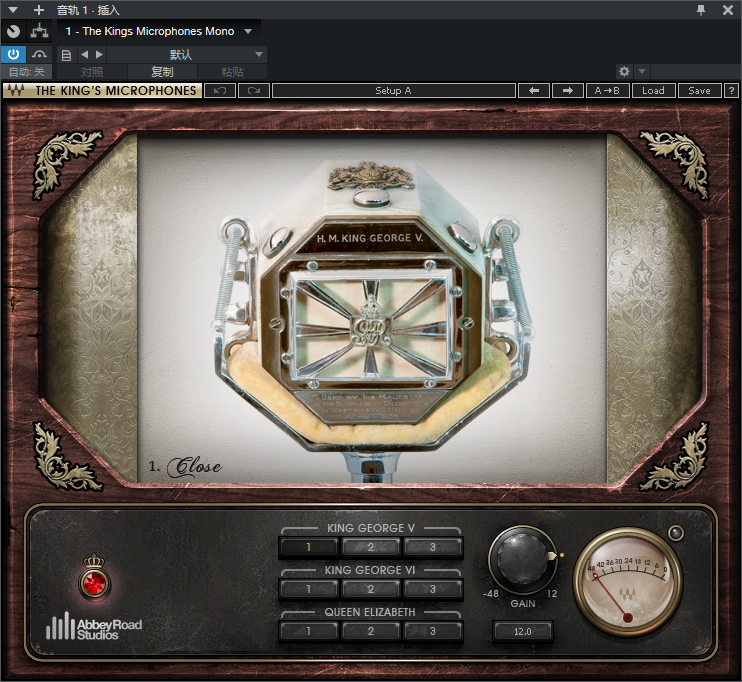
Task: Select Queen Elizabeth position 3
Action: 433,631
